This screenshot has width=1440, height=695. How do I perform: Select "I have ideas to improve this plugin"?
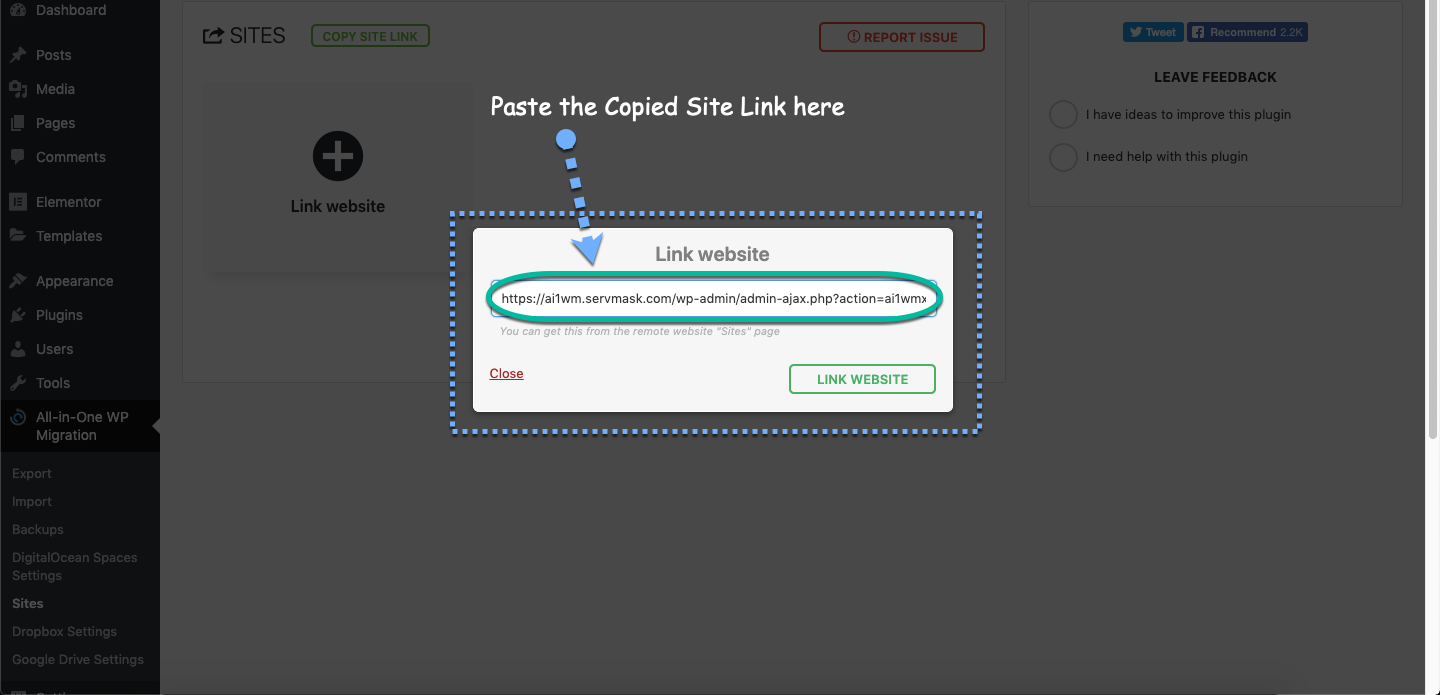click(1063, 115)
